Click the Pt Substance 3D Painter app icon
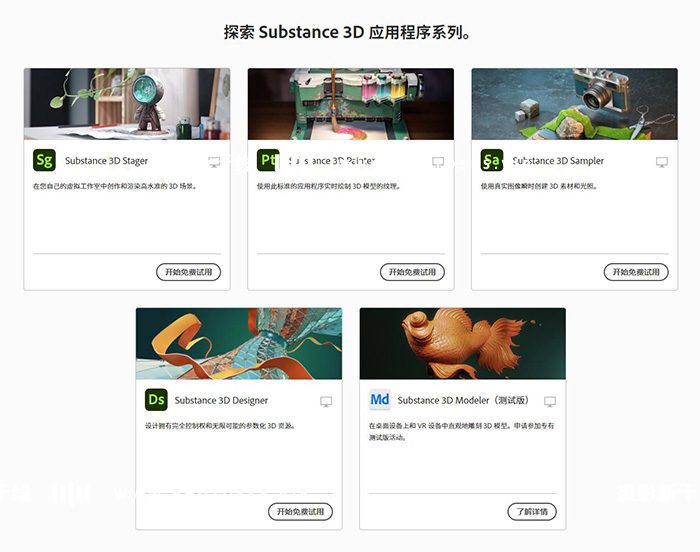The height and width of the screenshot is (552, 700). coord(268,160)
